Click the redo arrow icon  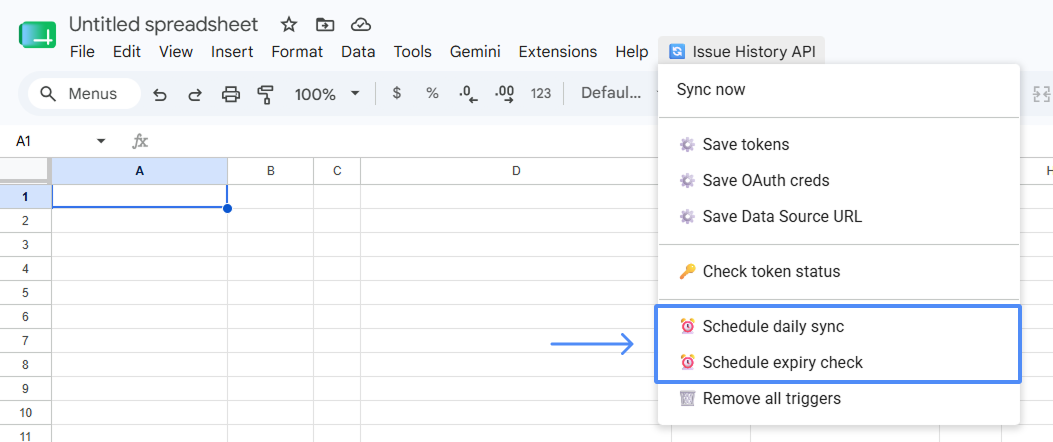pos(195,94)
